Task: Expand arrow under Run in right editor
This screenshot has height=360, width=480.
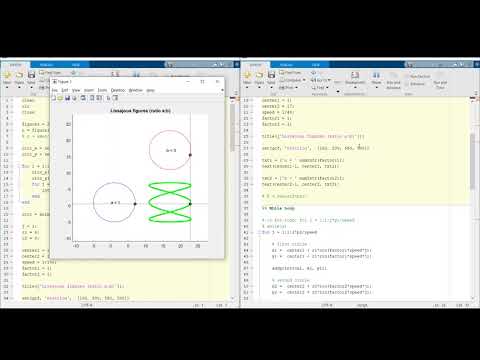Action: tap(376, 88)
